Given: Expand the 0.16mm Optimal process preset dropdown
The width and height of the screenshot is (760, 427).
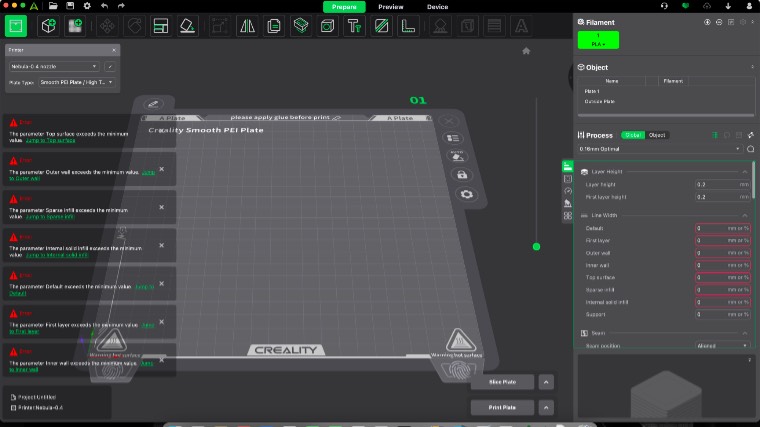Looking at the screenshot, I should [660, 149].
